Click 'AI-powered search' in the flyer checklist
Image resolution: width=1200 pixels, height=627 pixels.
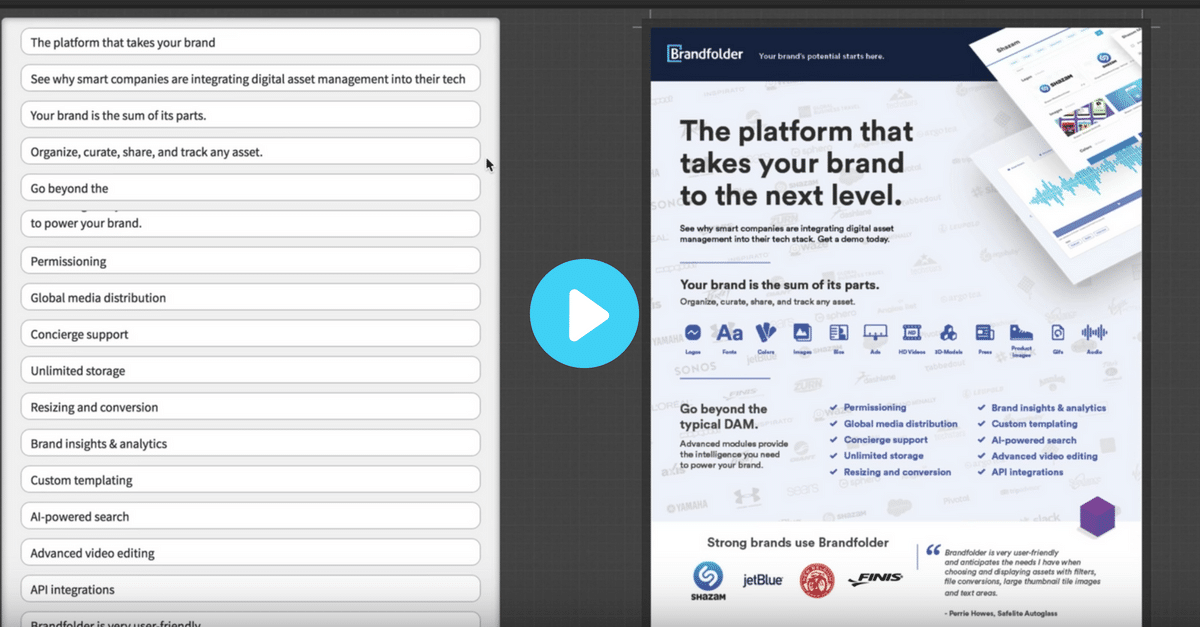pyautogui.click(x=1034, y=440)
